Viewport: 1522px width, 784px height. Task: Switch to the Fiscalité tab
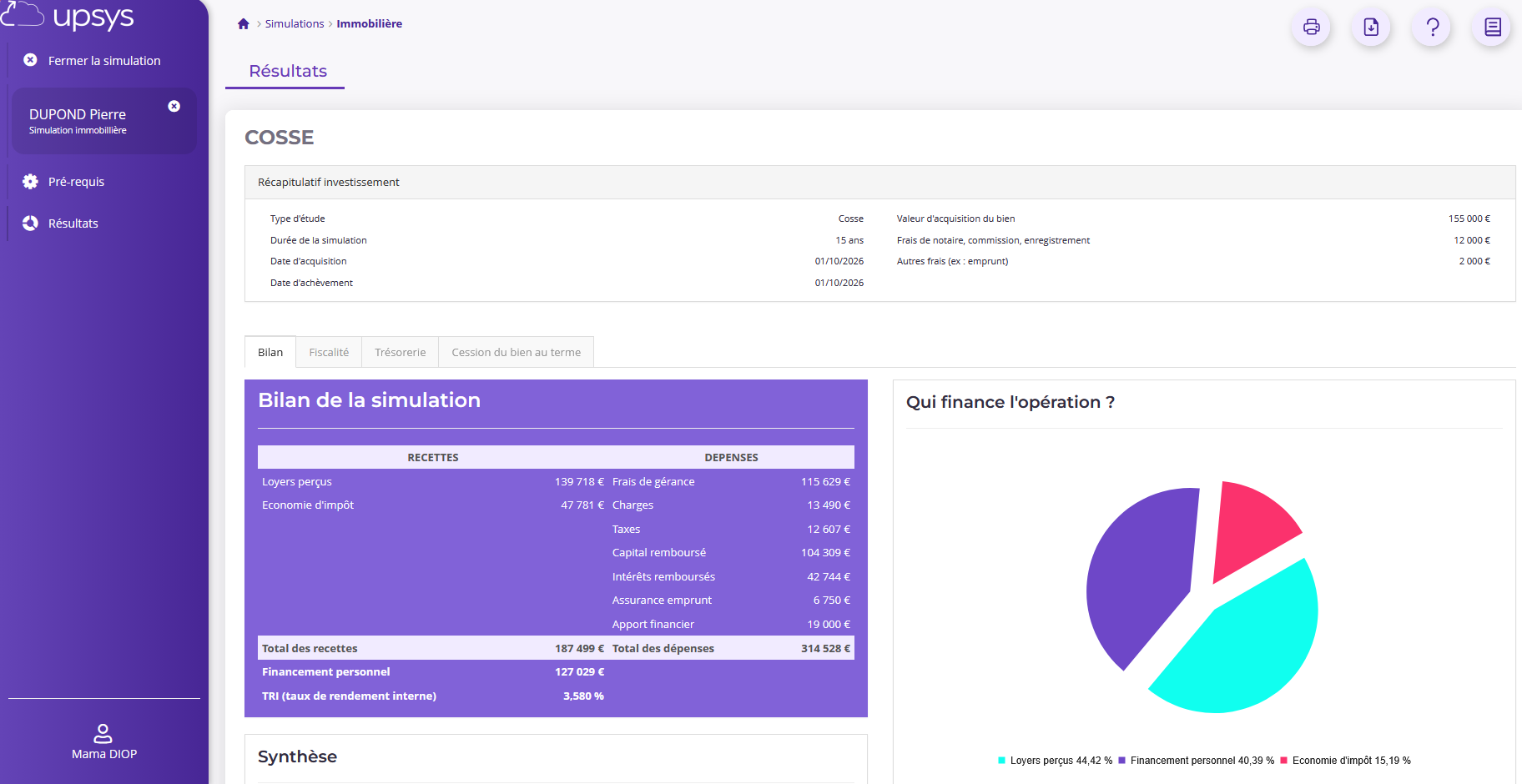(x=329, y=353)
